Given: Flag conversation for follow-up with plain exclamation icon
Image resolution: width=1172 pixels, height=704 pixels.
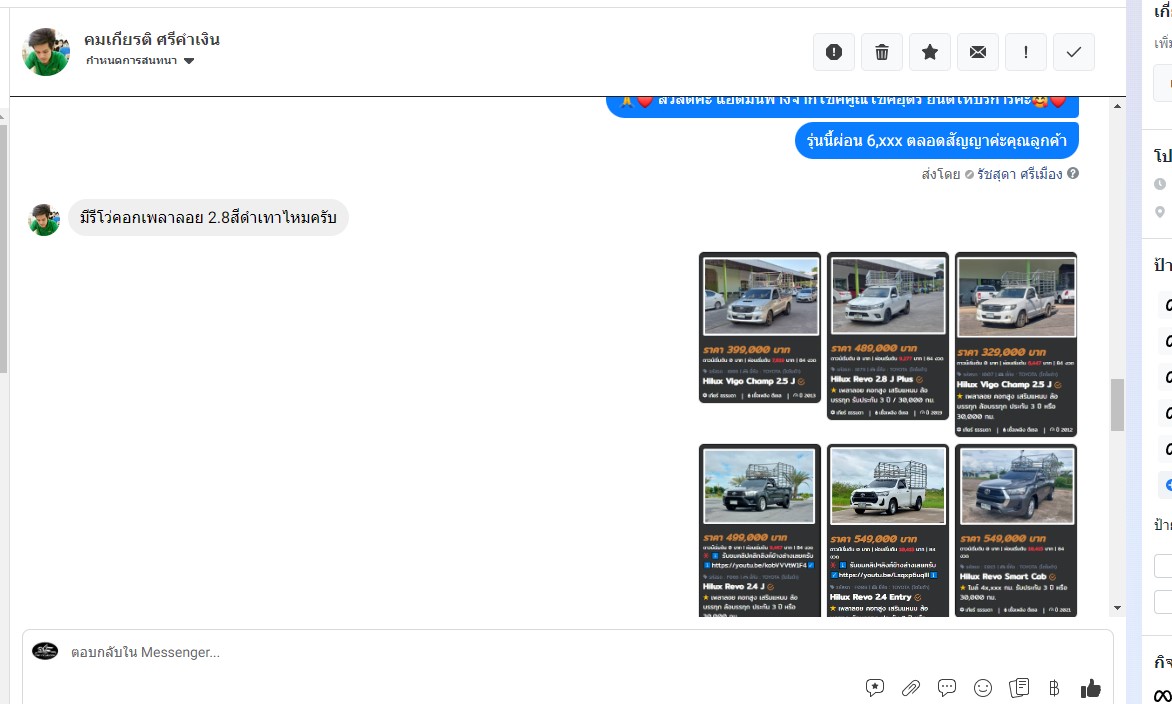Looking at the screenshot, I should tap(1026, 52).
